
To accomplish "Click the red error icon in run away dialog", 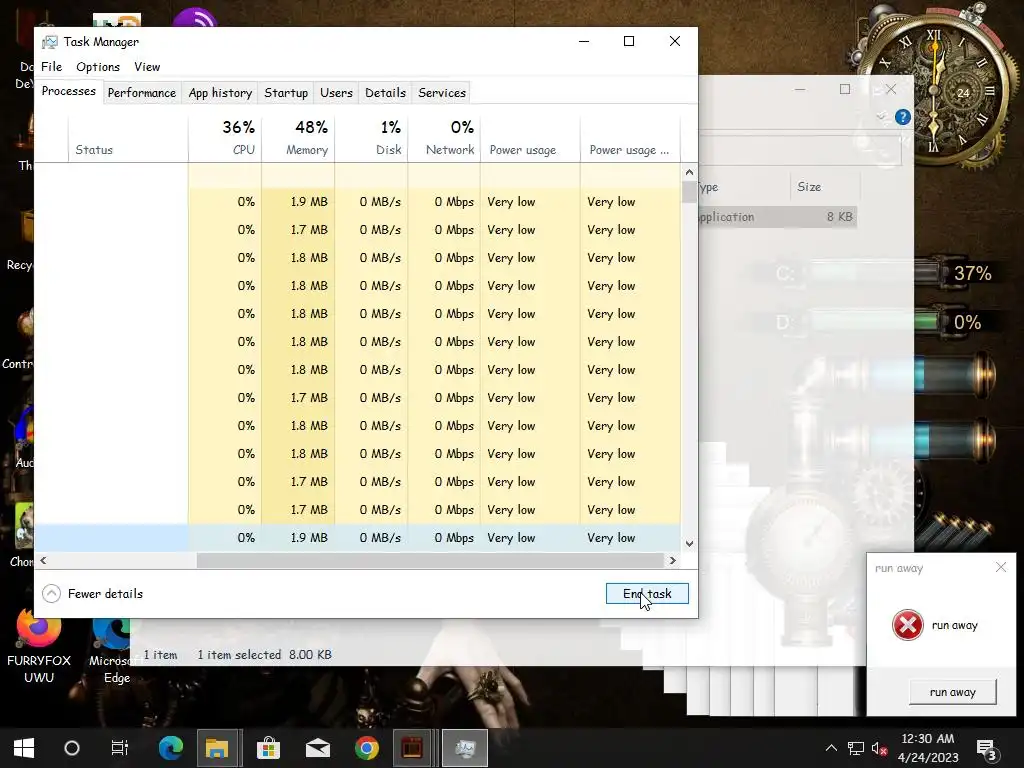I will tap(907, 625).
